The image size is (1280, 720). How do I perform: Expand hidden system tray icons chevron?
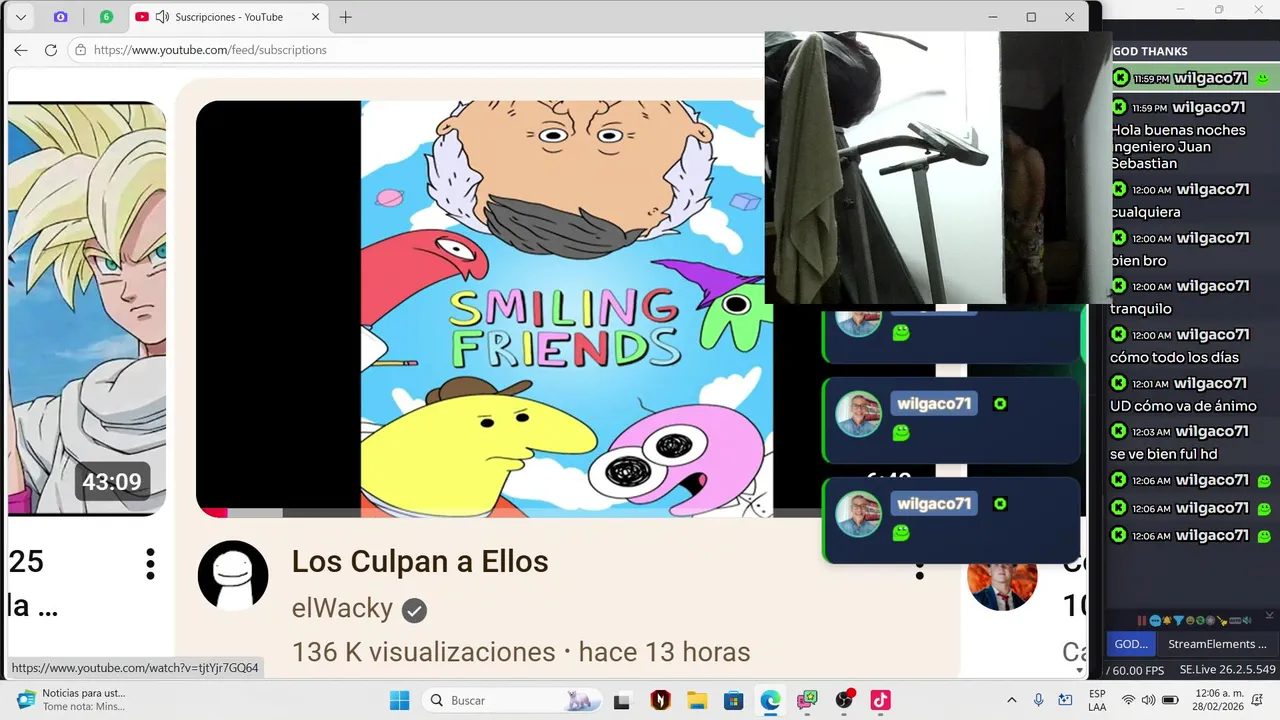1011,700
